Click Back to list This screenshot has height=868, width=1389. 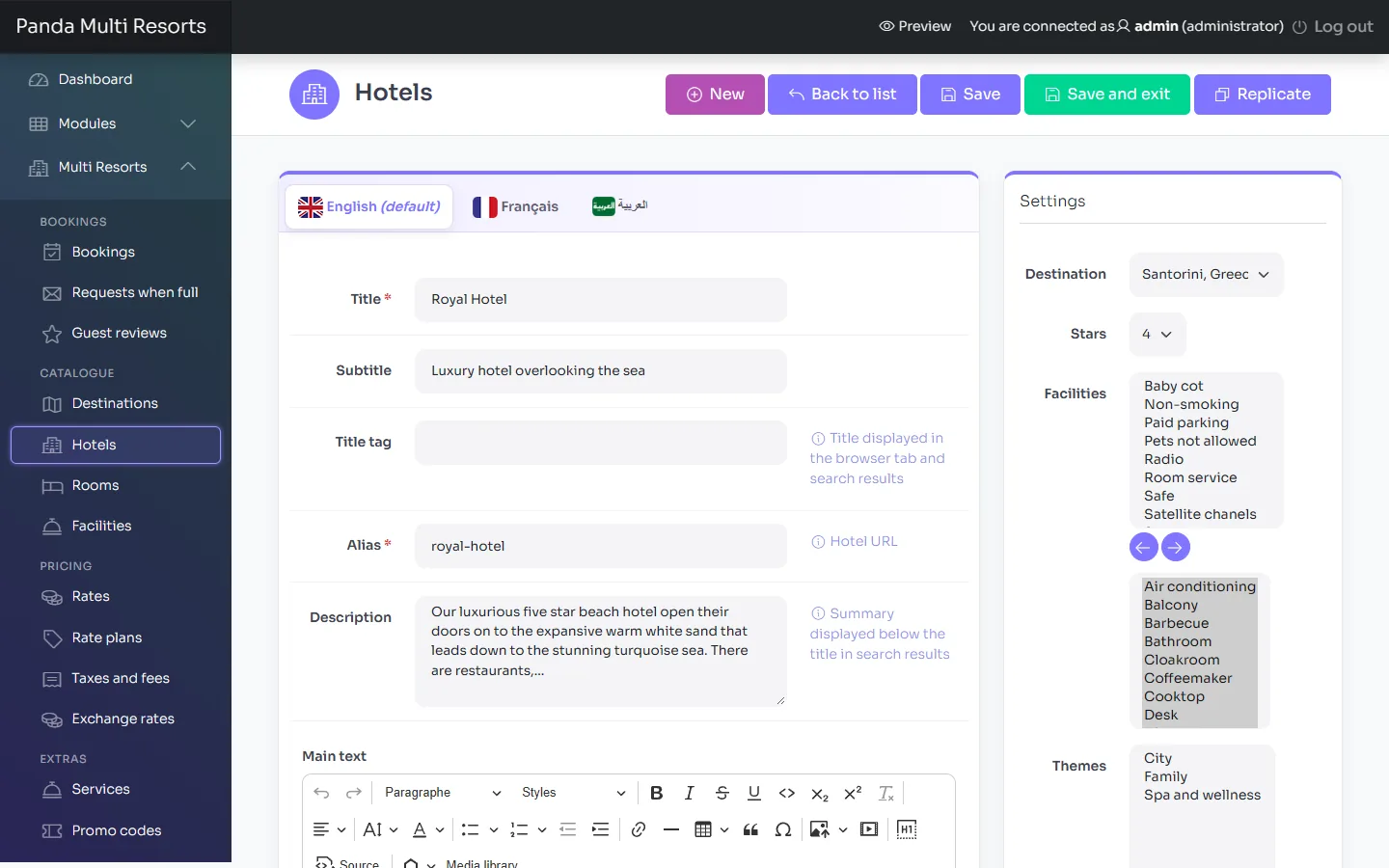pyautogui.click(x=842, y=95)
